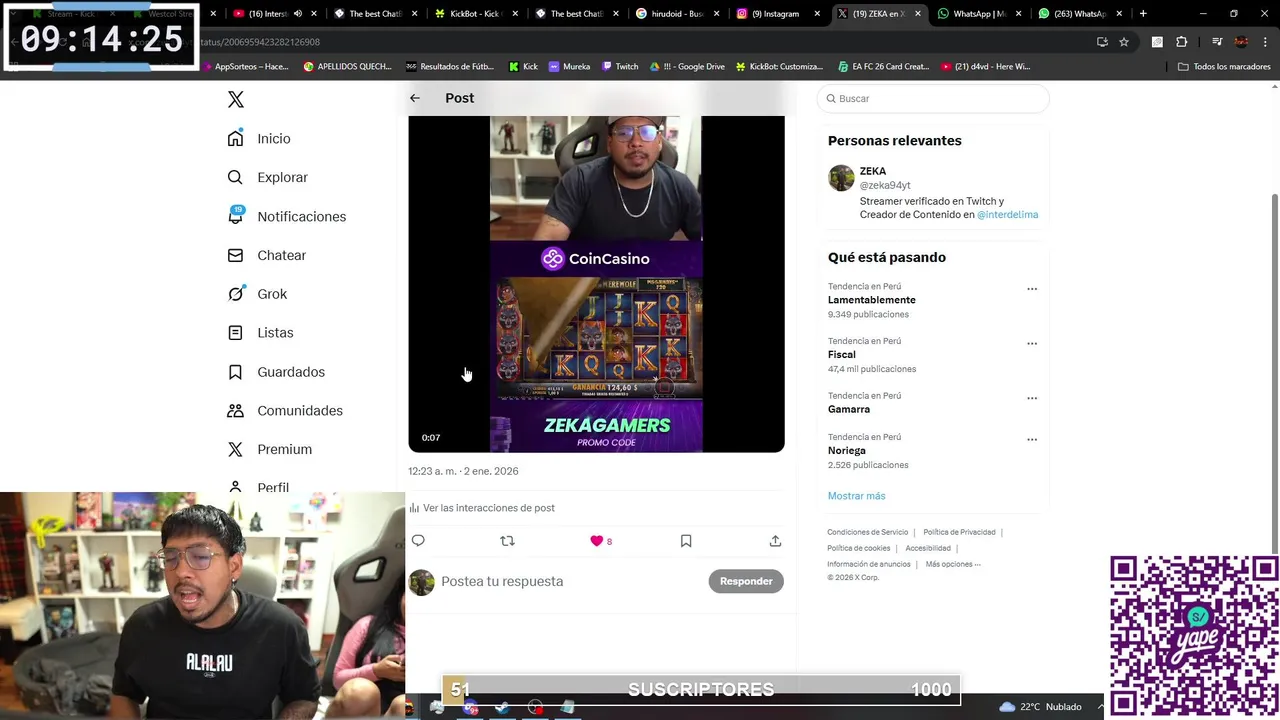
Task: Click the back arrow beside Post
Action: pos(415,98)
